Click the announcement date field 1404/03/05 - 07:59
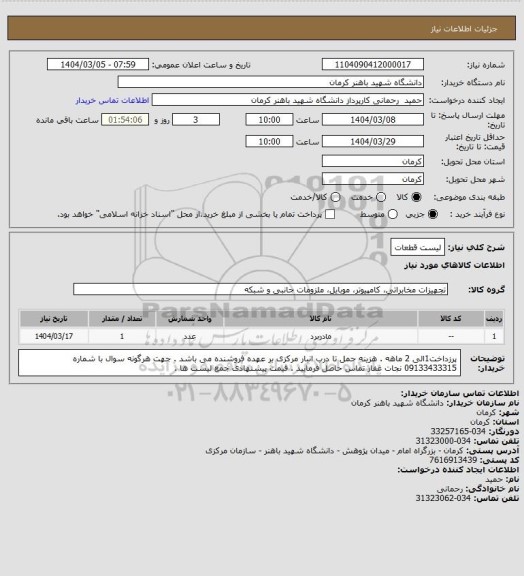Screen dimensions: 524x576 click(x=98, y=64)
